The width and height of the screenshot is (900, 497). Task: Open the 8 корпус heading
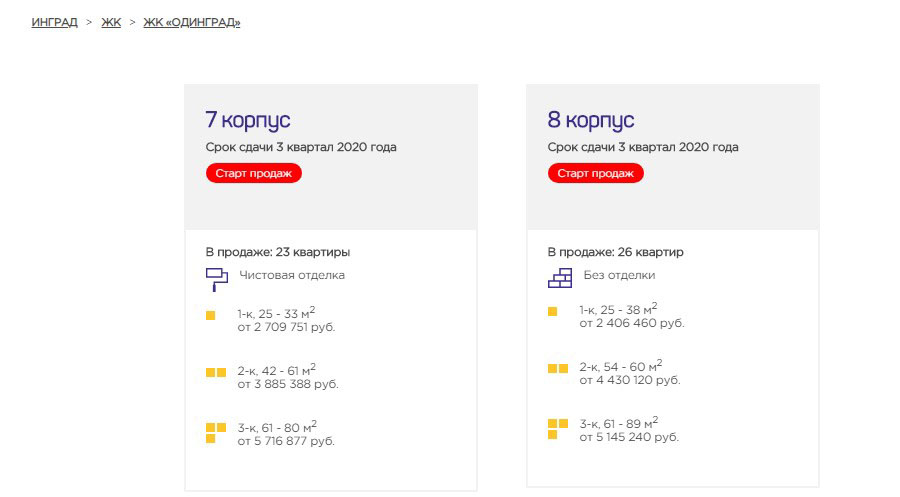coord(591,120)
